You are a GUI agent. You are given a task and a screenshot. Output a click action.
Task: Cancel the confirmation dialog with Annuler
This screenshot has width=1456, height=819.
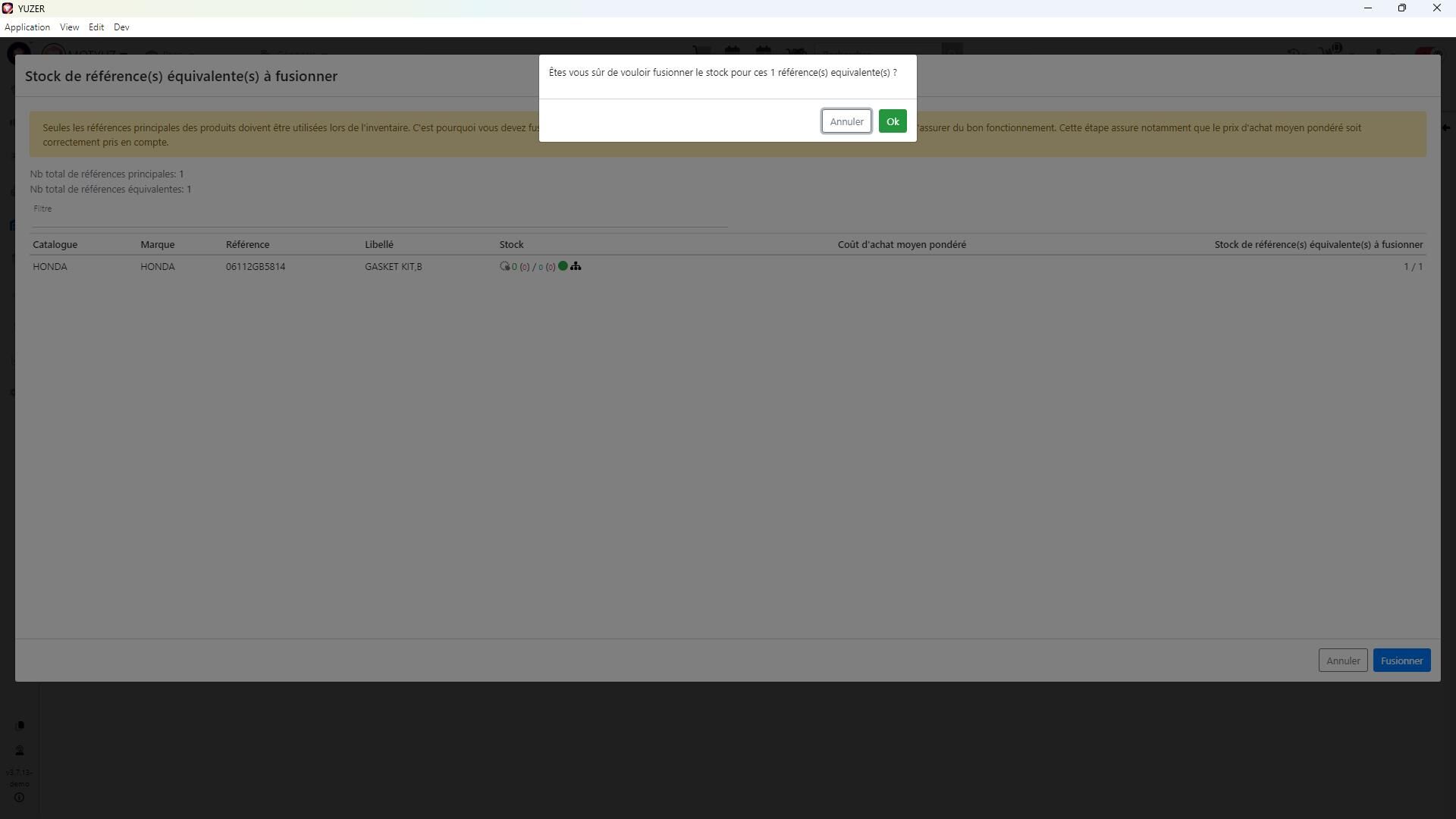[846, 121]
